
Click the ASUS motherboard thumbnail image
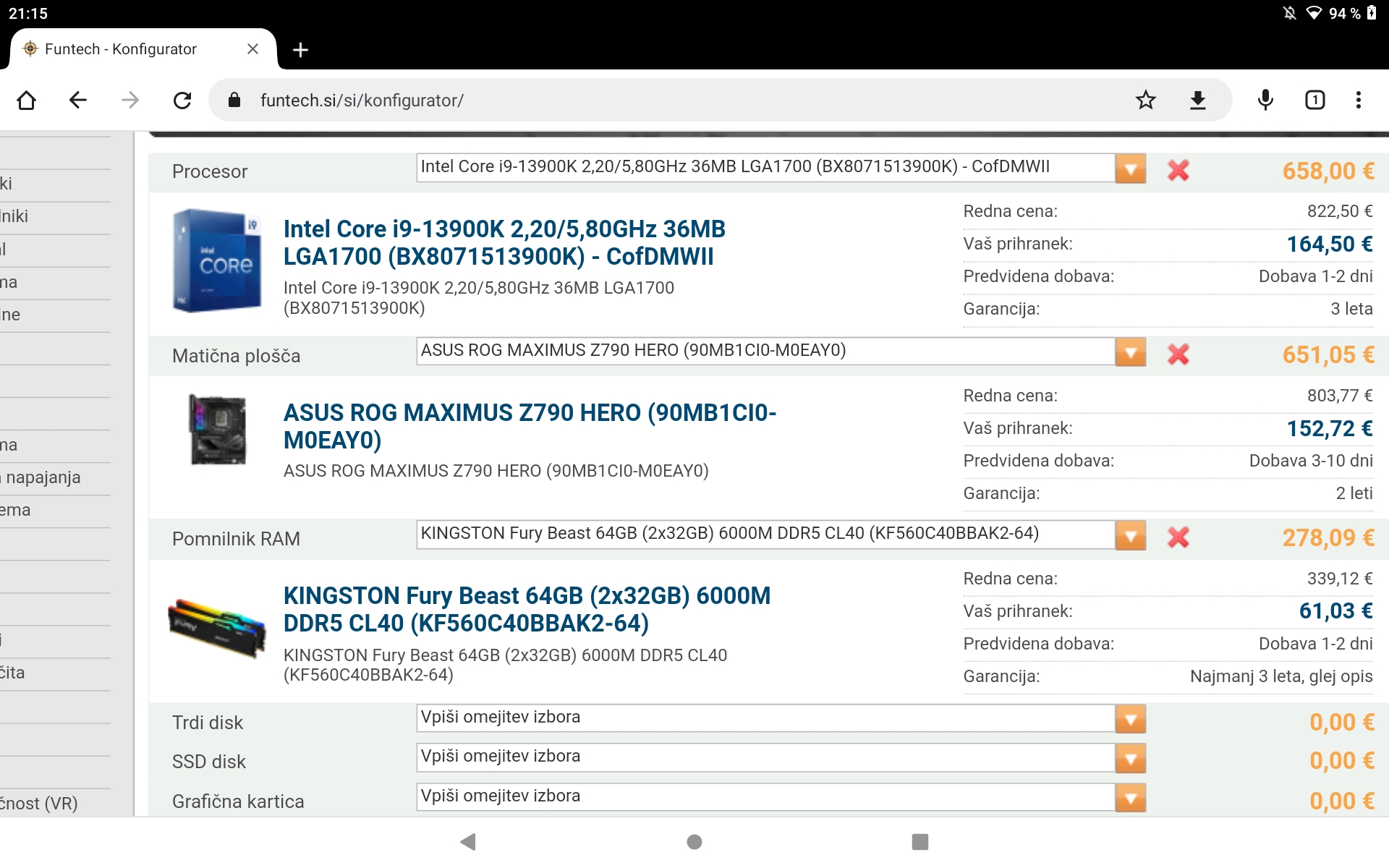(218, 430)
